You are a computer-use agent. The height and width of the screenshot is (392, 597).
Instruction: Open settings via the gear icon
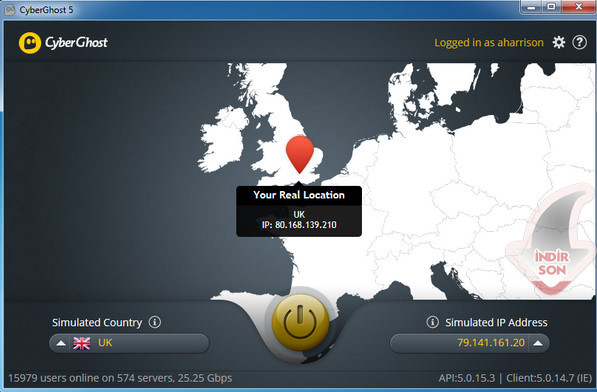tap(559, 42)
